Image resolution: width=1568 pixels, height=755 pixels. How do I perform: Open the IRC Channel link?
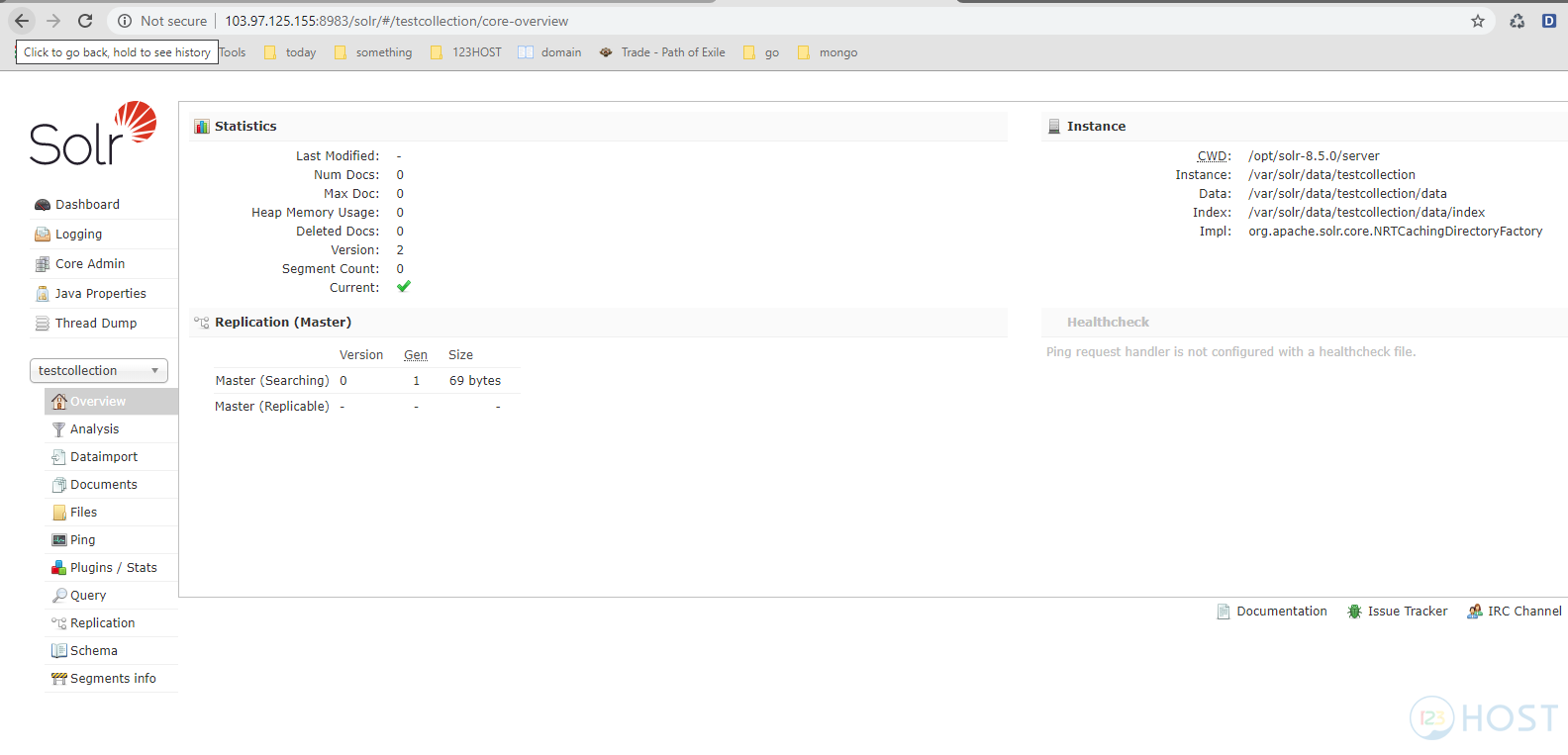(1524, 612)
